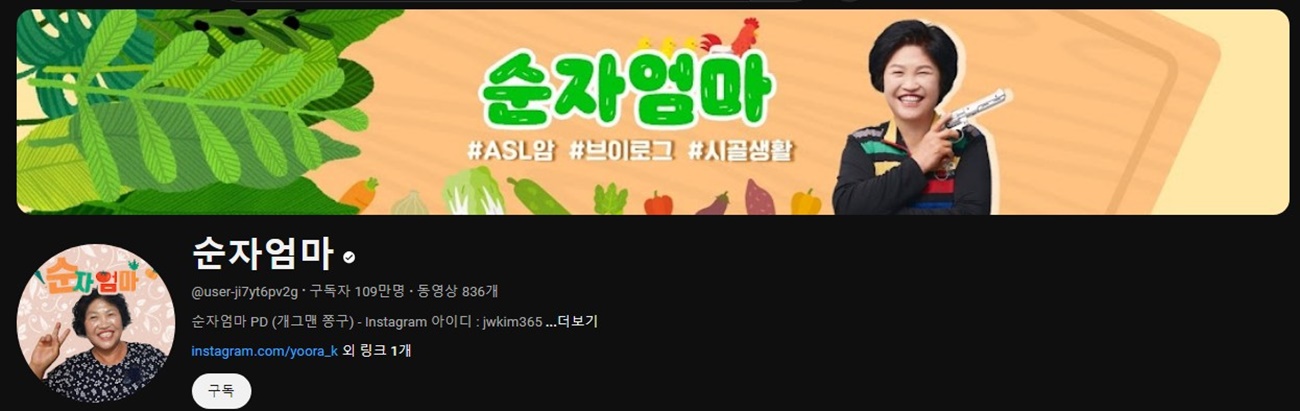The height and width of the screenshot is (411, 1300).
Task: Expand the channel description with 더보기
Action: [572, 322]
